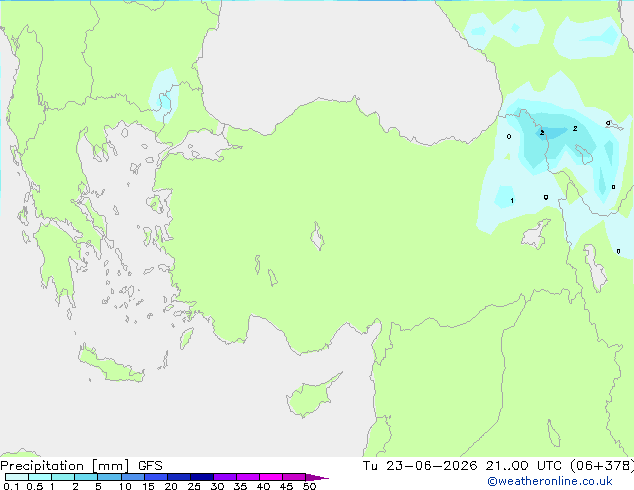Viewport: 634px width, 490px height.
Task: Click the legend label '0.1'
Action: click(11, 486)
